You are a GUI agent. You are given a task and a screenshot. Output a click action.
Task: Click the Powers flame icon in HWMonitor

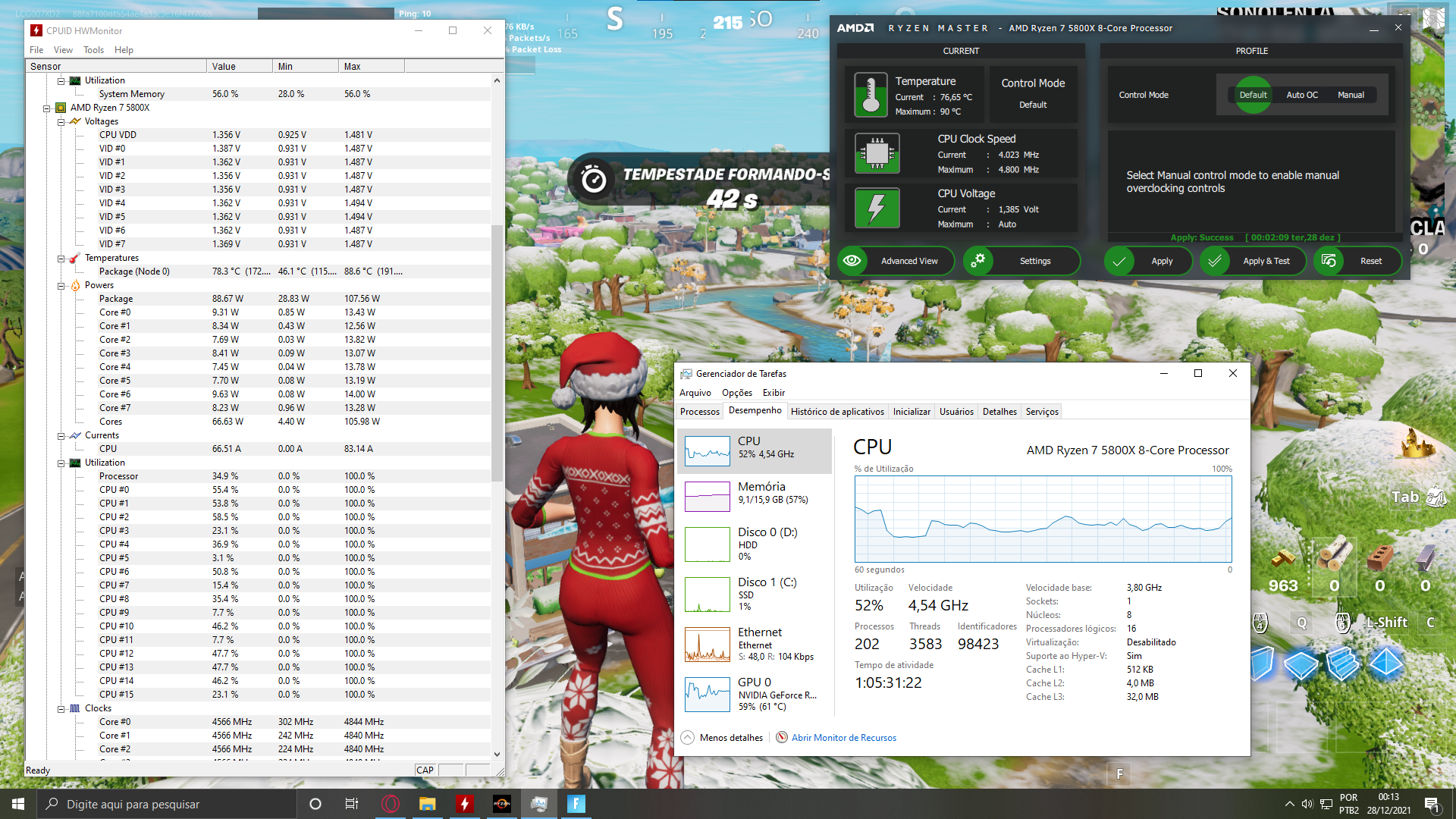pyautogui.click(x=75, y=285)
